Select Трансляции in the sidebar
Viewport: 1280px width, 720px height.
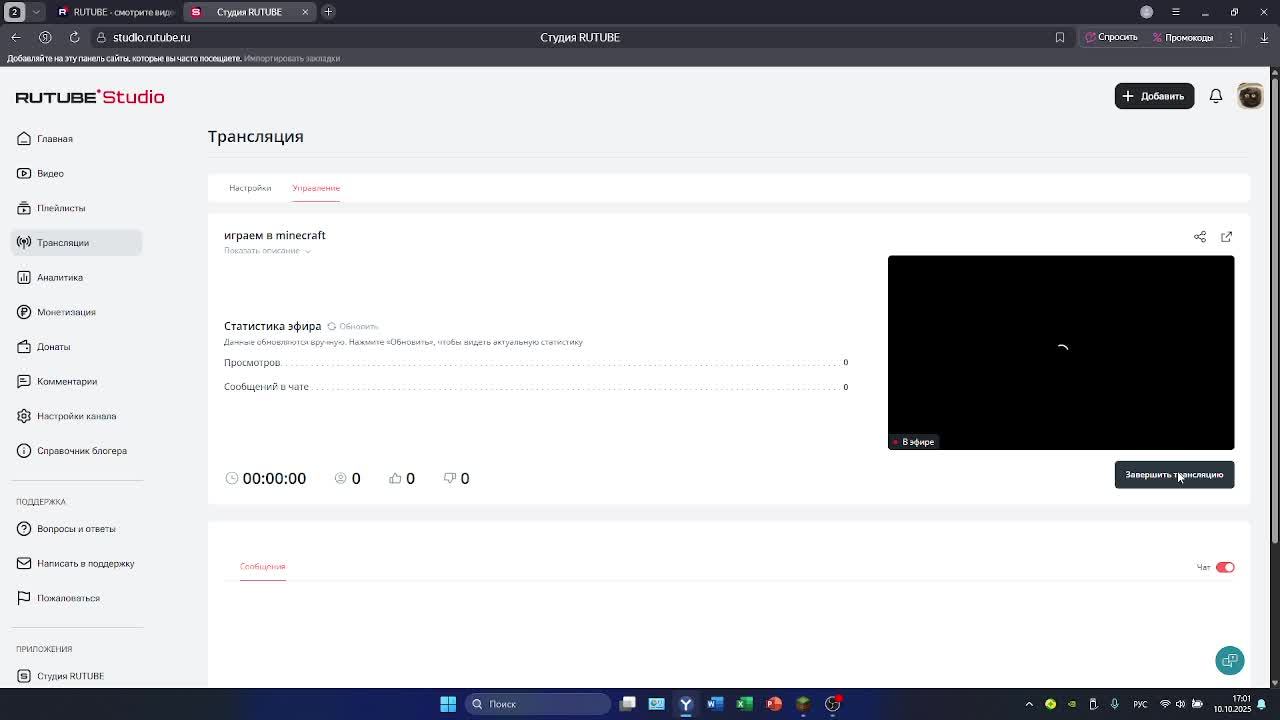76,243
